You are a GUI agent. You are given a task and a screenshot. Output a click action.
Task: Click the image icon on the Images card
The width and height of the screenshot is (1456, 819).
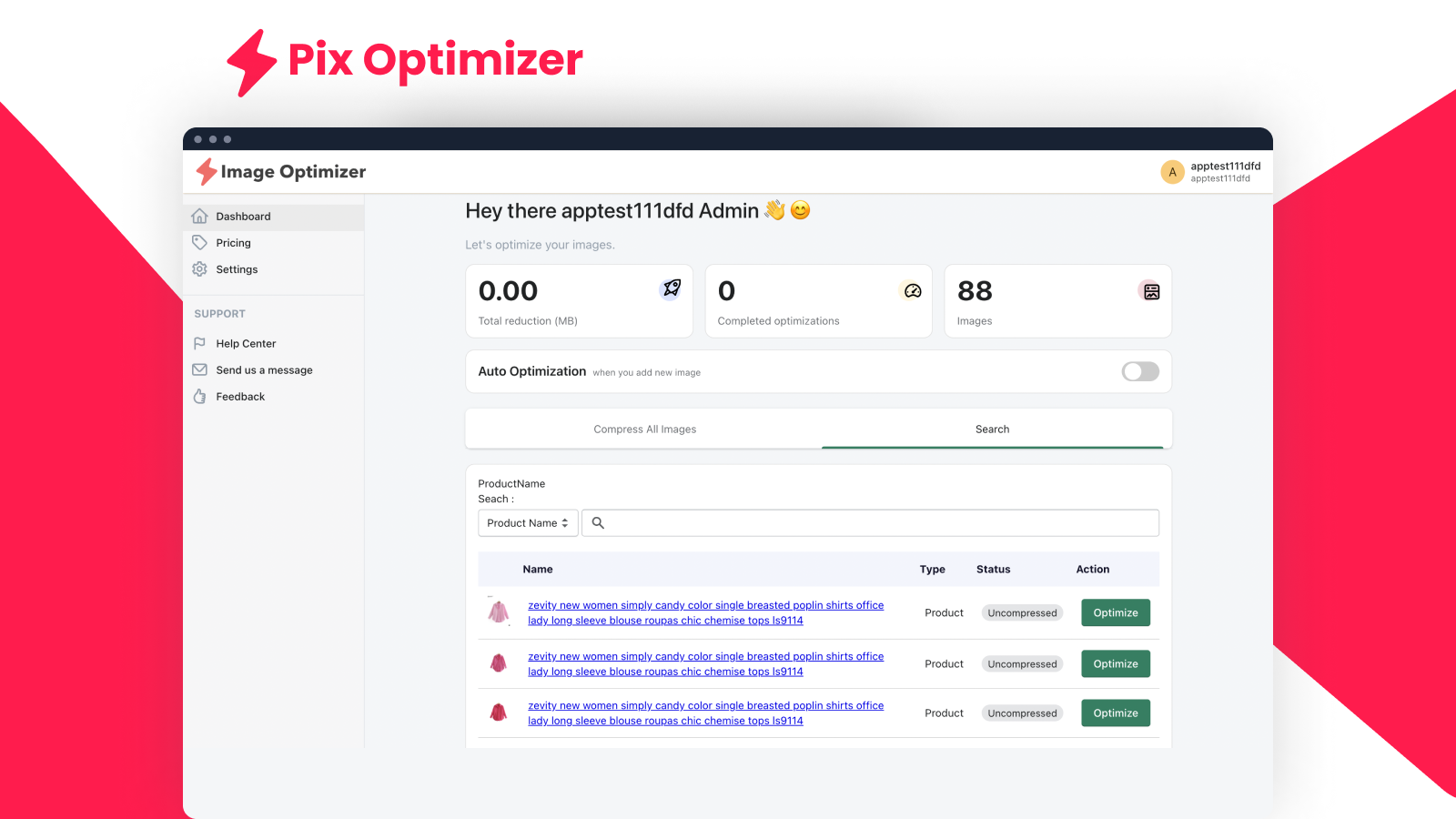1151,291
